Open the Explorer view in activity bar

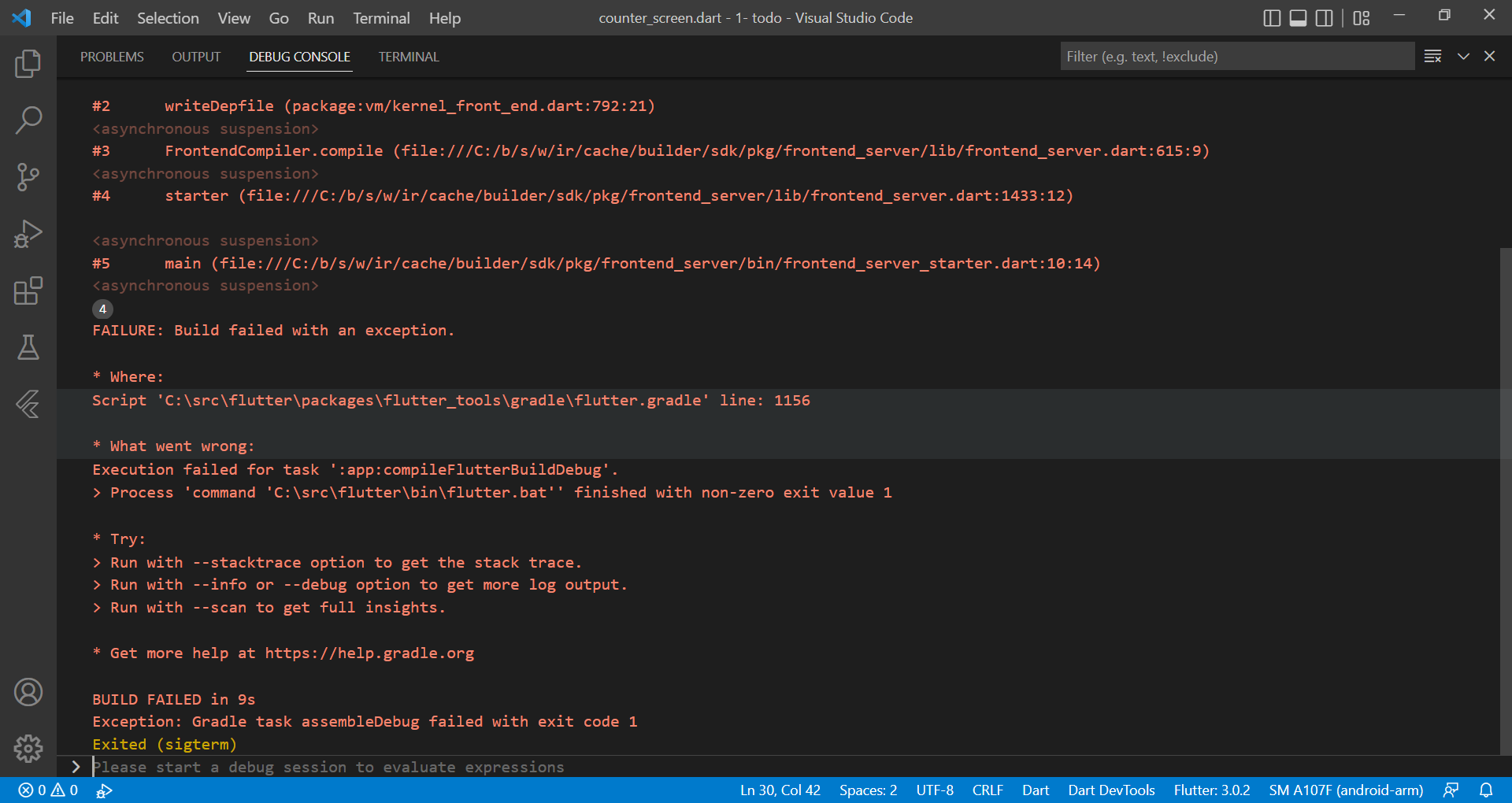pos(28,64)
